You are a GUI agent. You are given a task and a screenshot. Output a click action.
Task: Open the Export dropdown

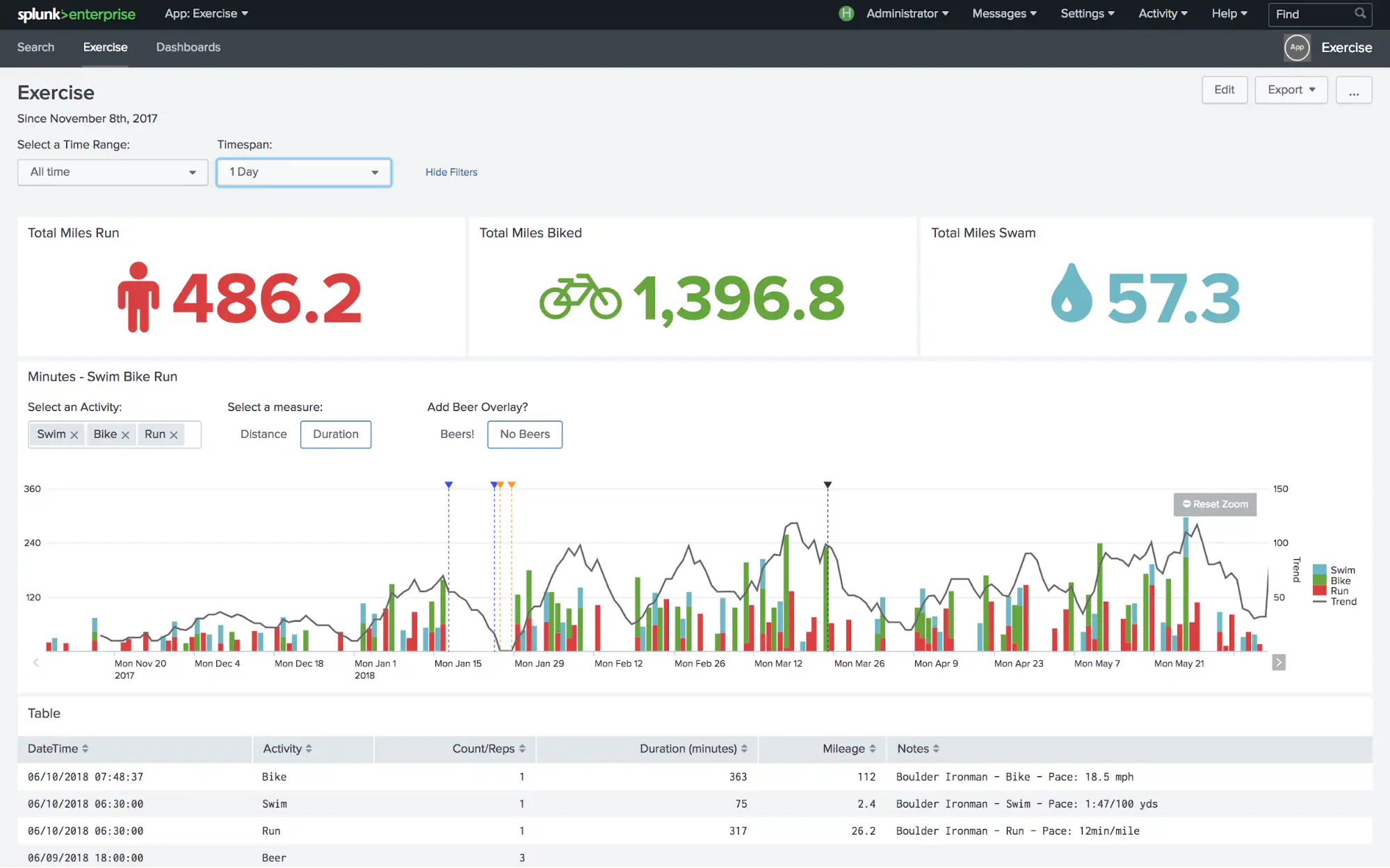coord(1290,90)
